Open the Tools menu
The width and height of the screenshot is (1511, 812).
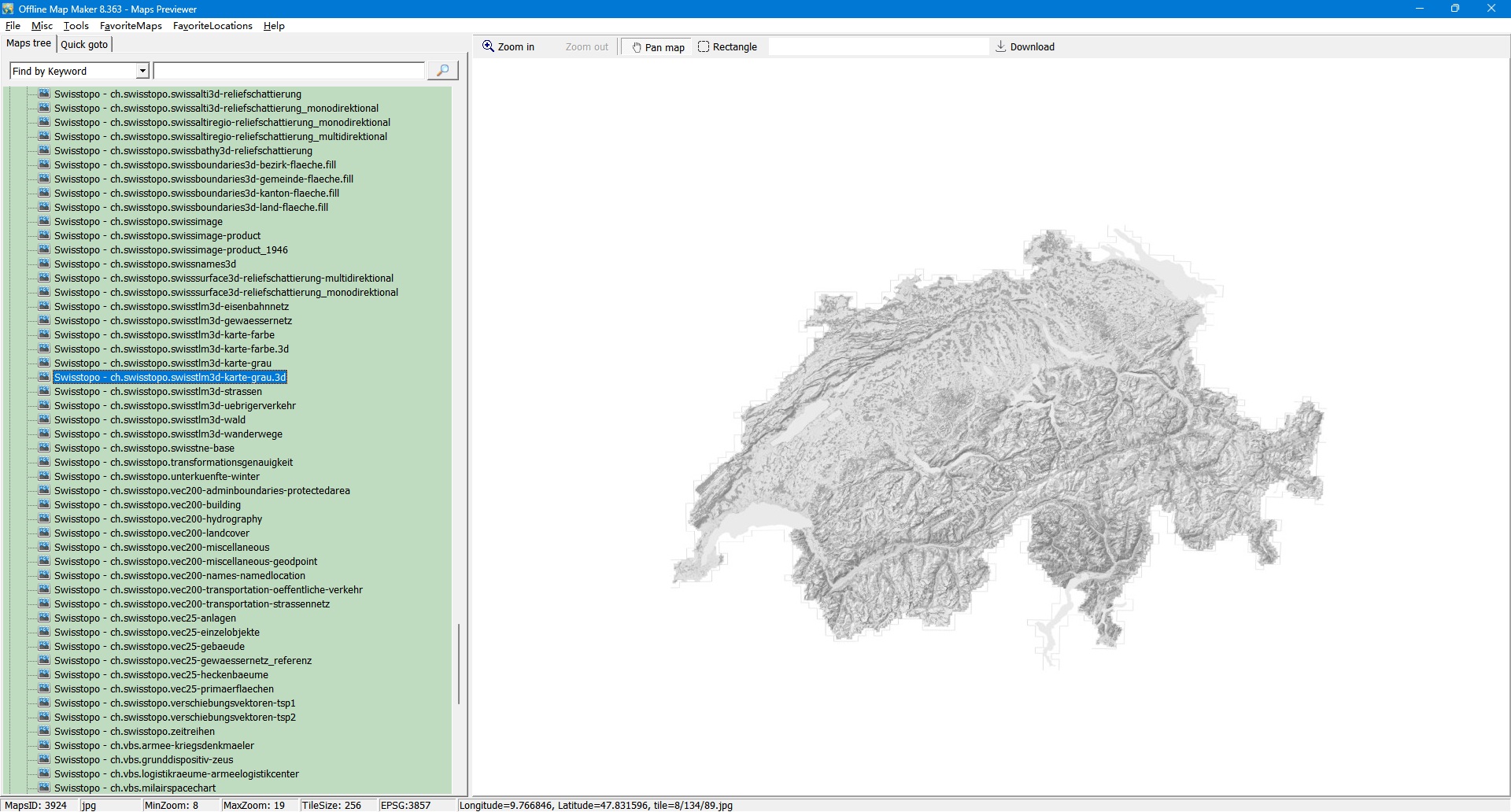tap(76, 26)
